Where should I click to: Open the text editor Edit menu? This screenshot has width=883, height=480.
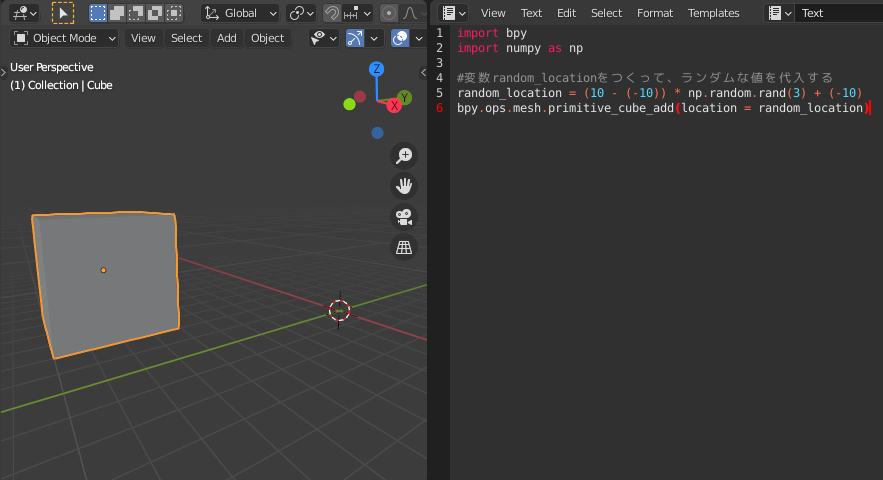tap(566, 13)
